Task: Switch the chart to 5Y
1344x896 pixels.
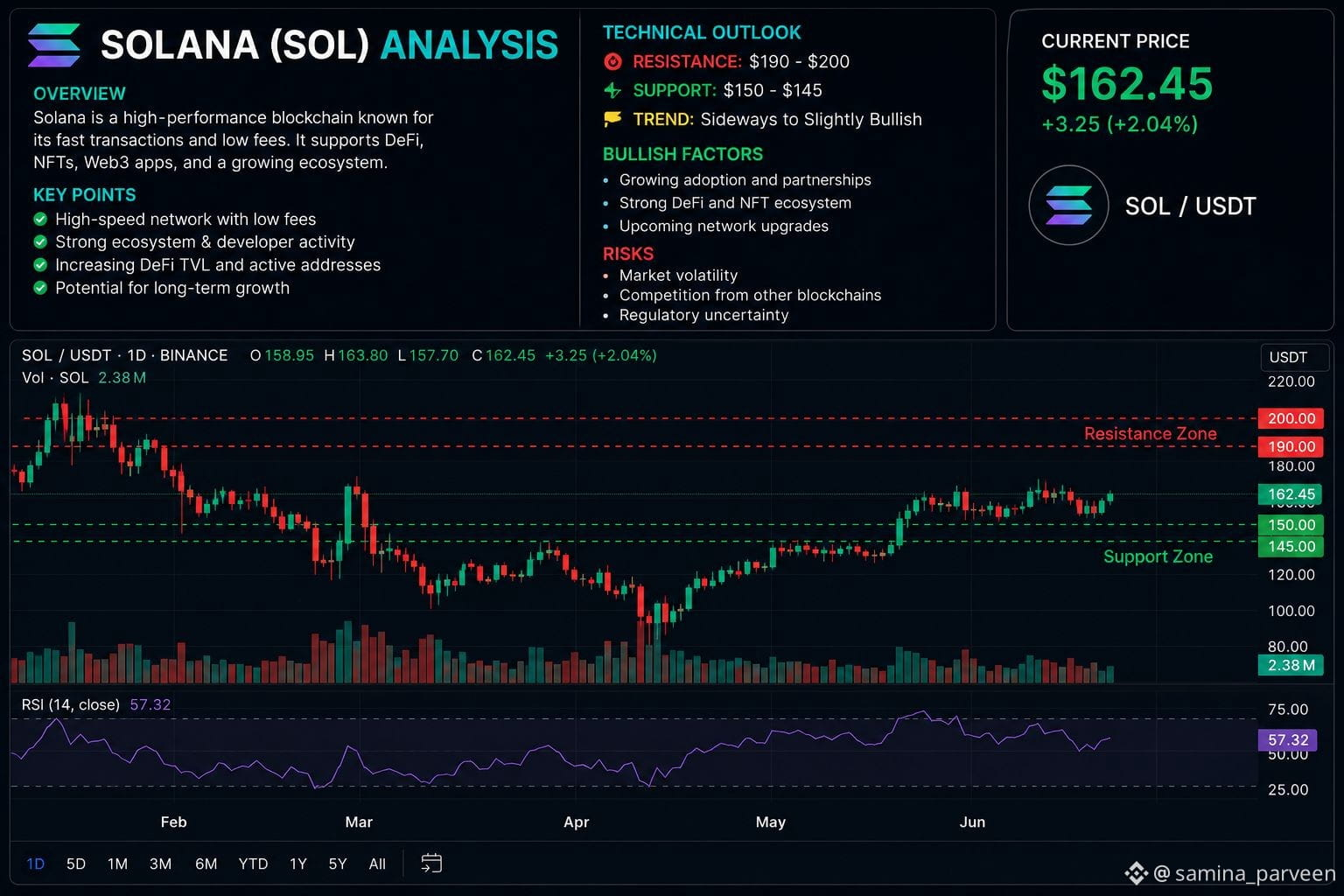Action: pos(338,864)
